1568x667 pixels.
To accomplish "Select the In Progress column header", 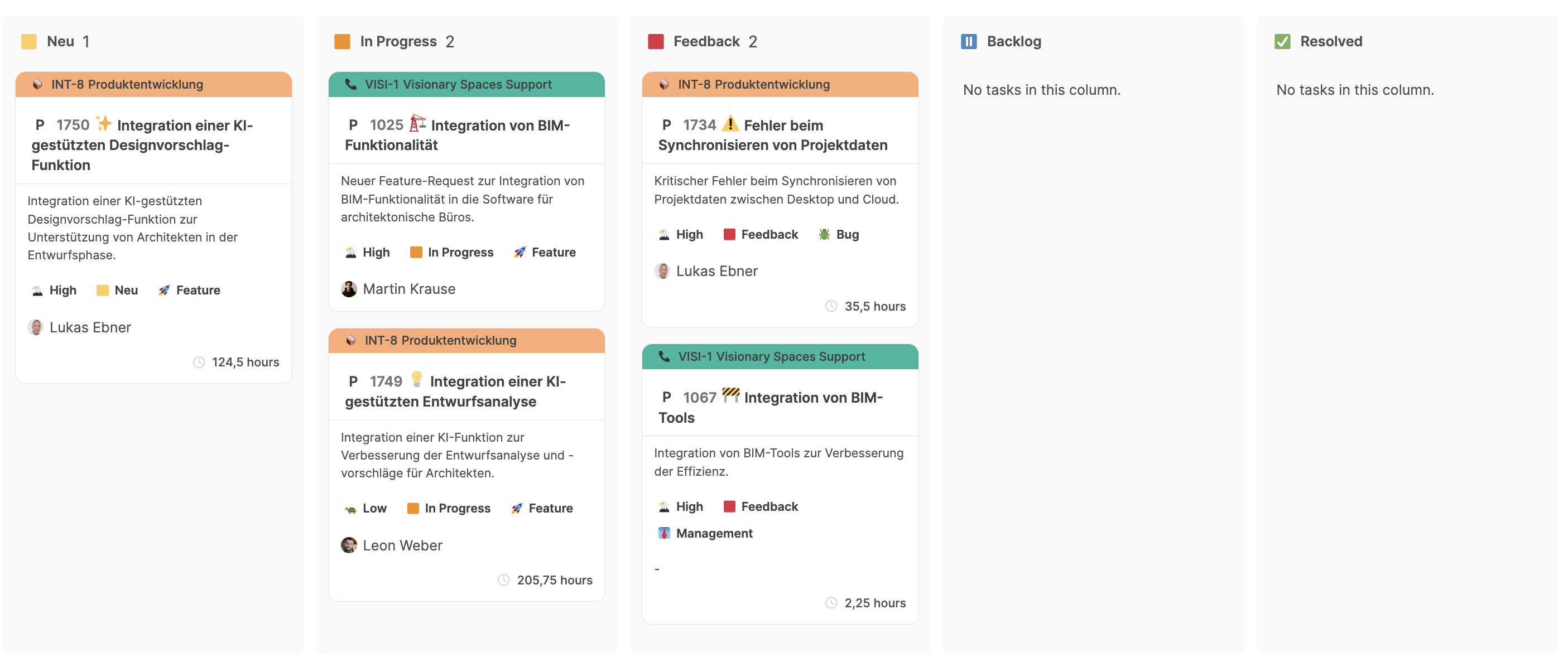I will pyautogui.click(x=398, y=41).
